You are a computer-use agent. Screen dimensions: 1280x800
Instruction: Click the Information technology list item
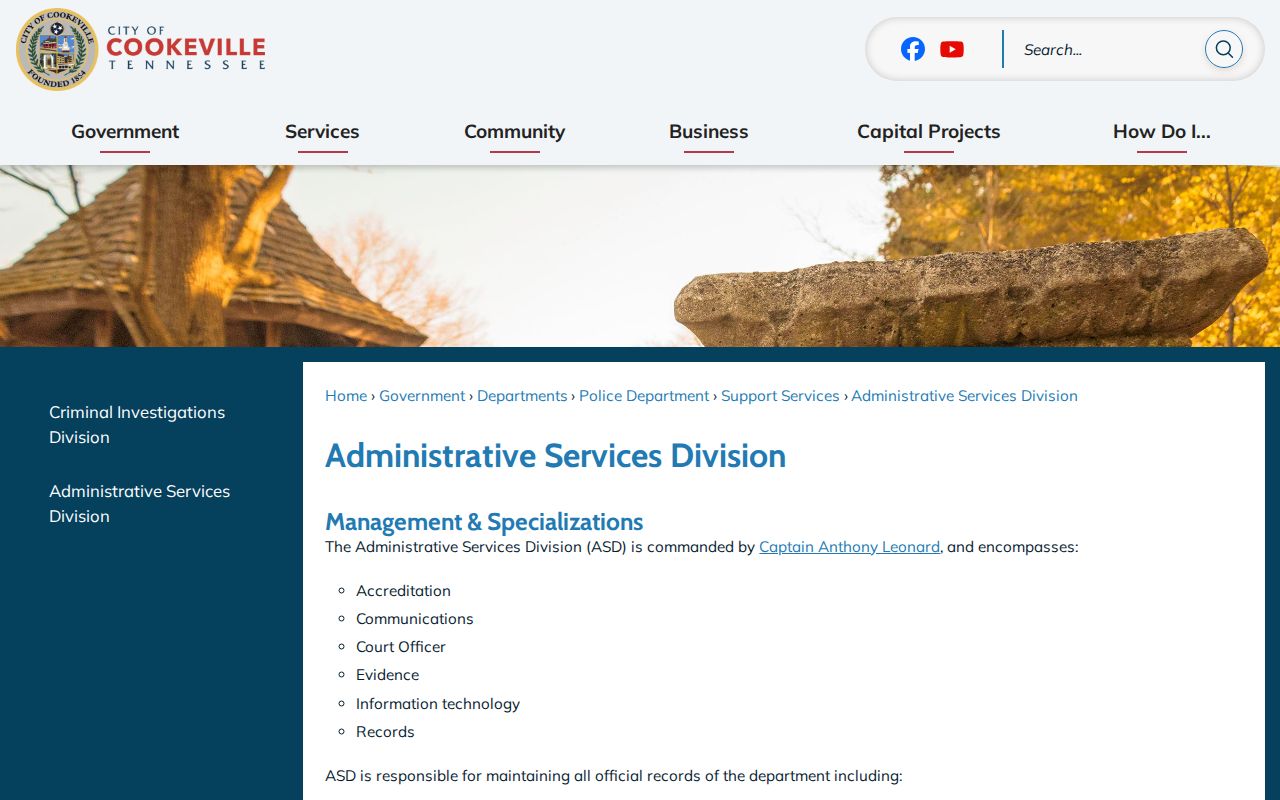coord(437,704)
